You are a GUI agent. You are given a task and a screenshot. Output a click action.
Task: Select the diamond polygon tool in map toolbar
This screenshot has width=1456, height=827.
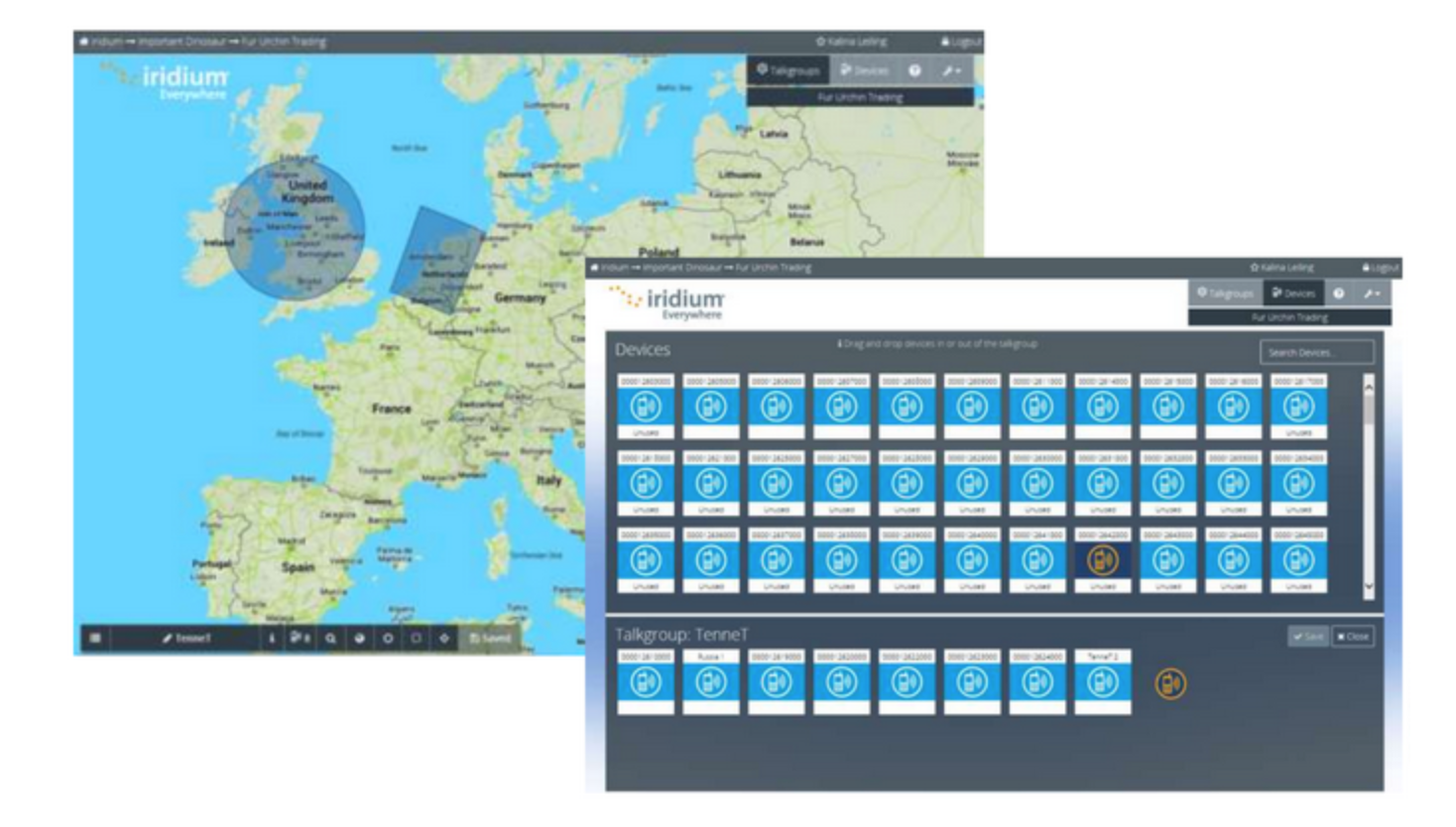(x=444, y=638)
